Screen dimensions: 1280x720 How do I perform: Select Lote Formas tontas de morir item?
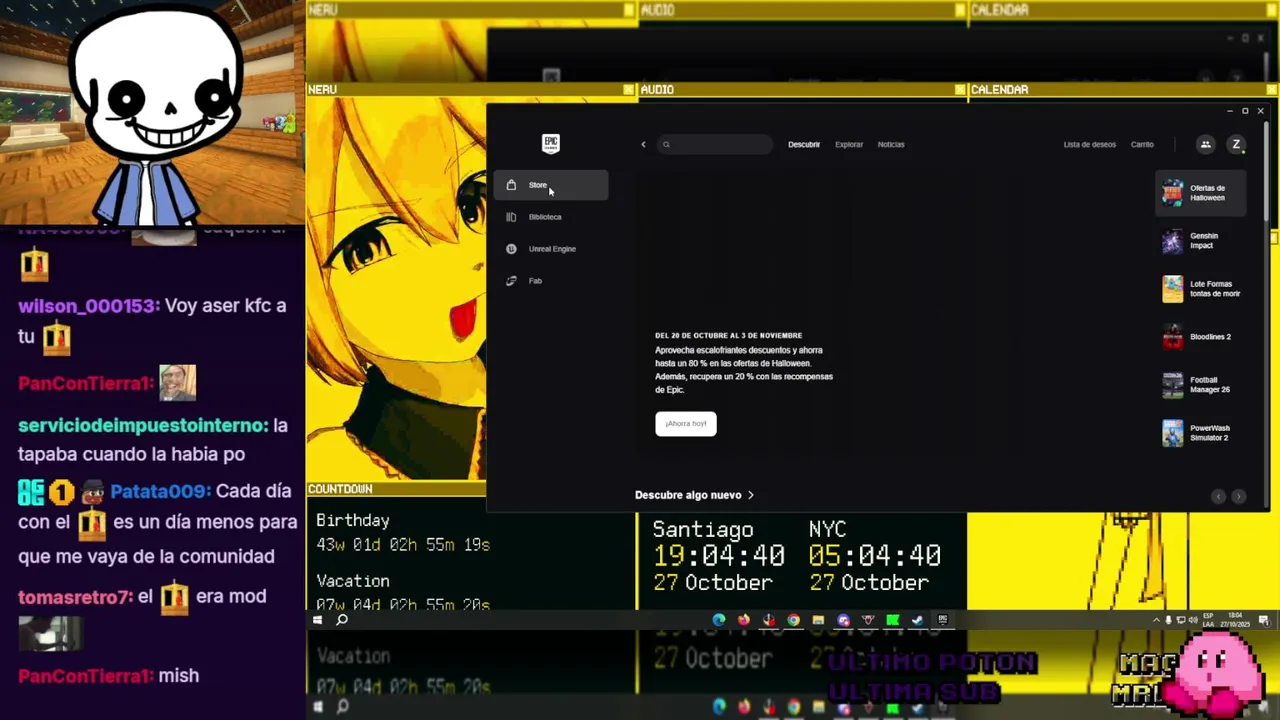point(1201,289)
